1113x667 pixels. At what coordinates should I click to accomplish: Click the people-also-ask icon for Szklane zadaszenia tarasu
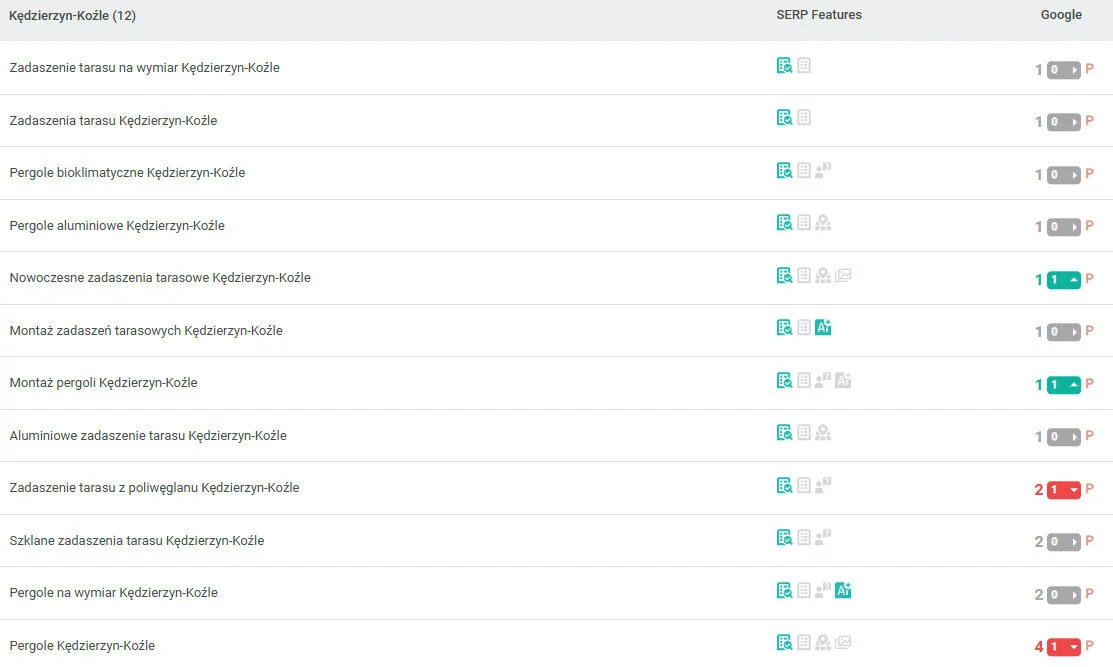tap(823, 537)
